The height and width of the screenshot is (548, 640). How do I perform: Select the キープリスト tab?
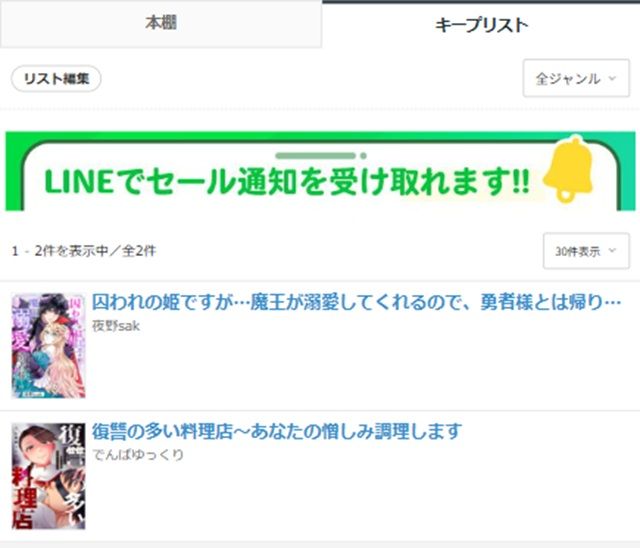click(481, 25)
